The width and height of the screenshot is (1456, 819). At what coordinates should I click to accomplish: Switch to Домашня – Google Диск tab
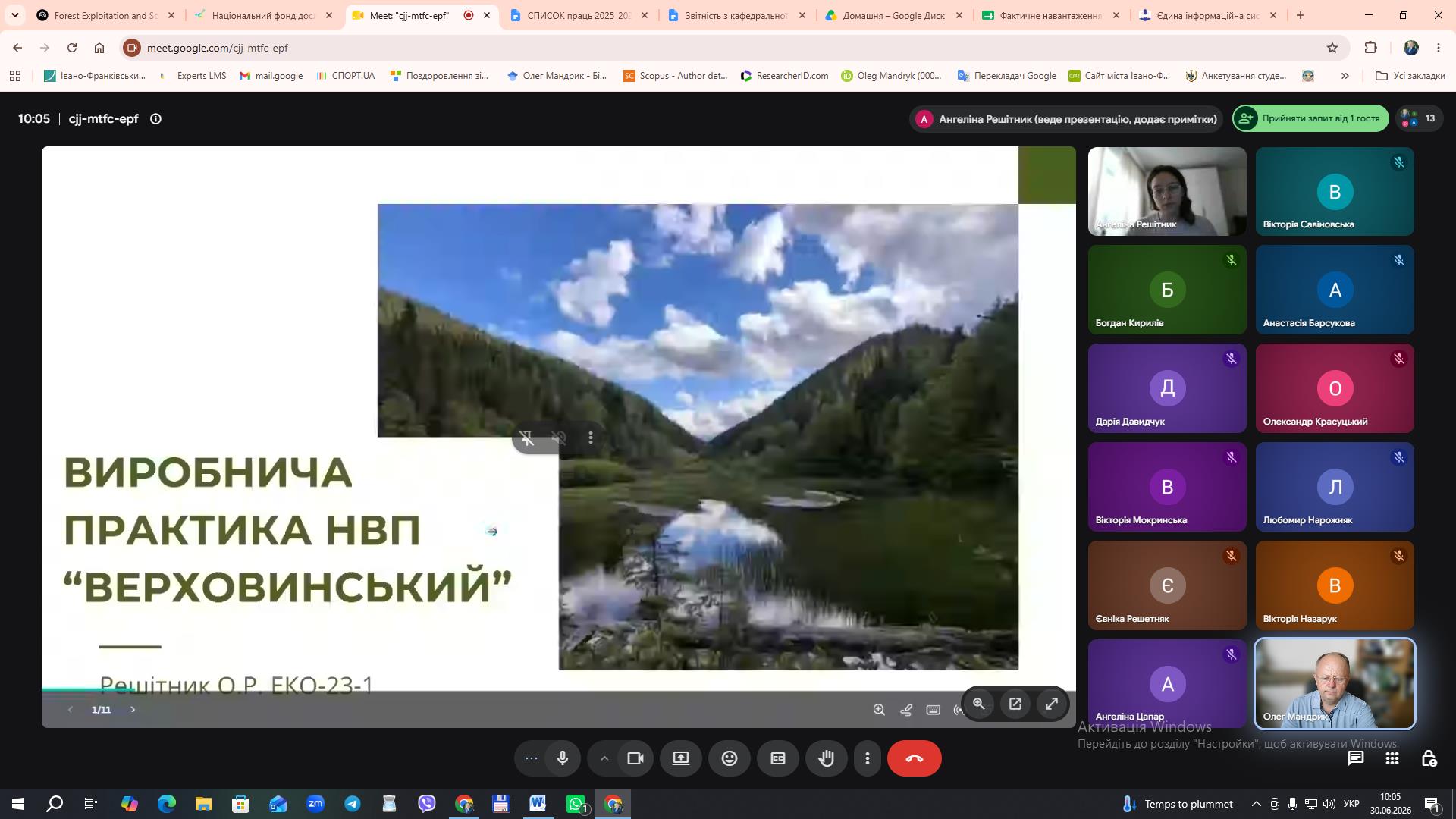(x=893, y=15)
